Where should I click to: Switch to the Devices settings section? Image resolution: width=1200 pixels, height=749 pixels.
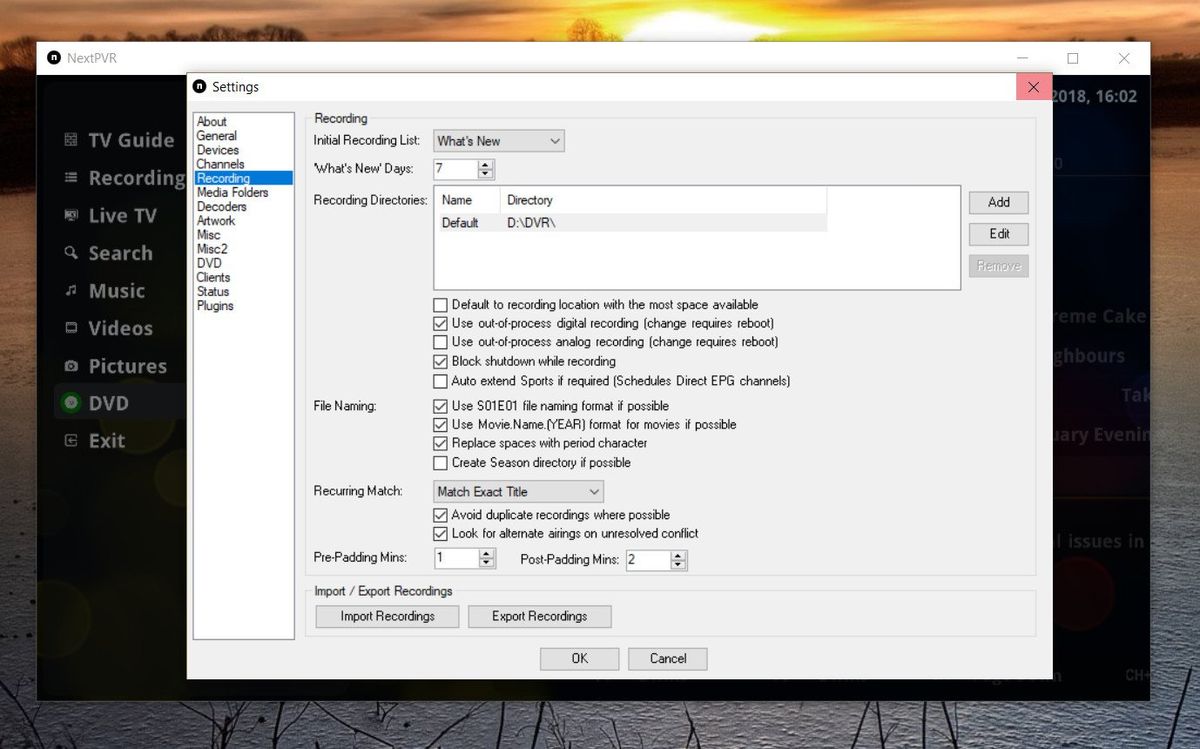pyautogui.click(x=216, y=149)
